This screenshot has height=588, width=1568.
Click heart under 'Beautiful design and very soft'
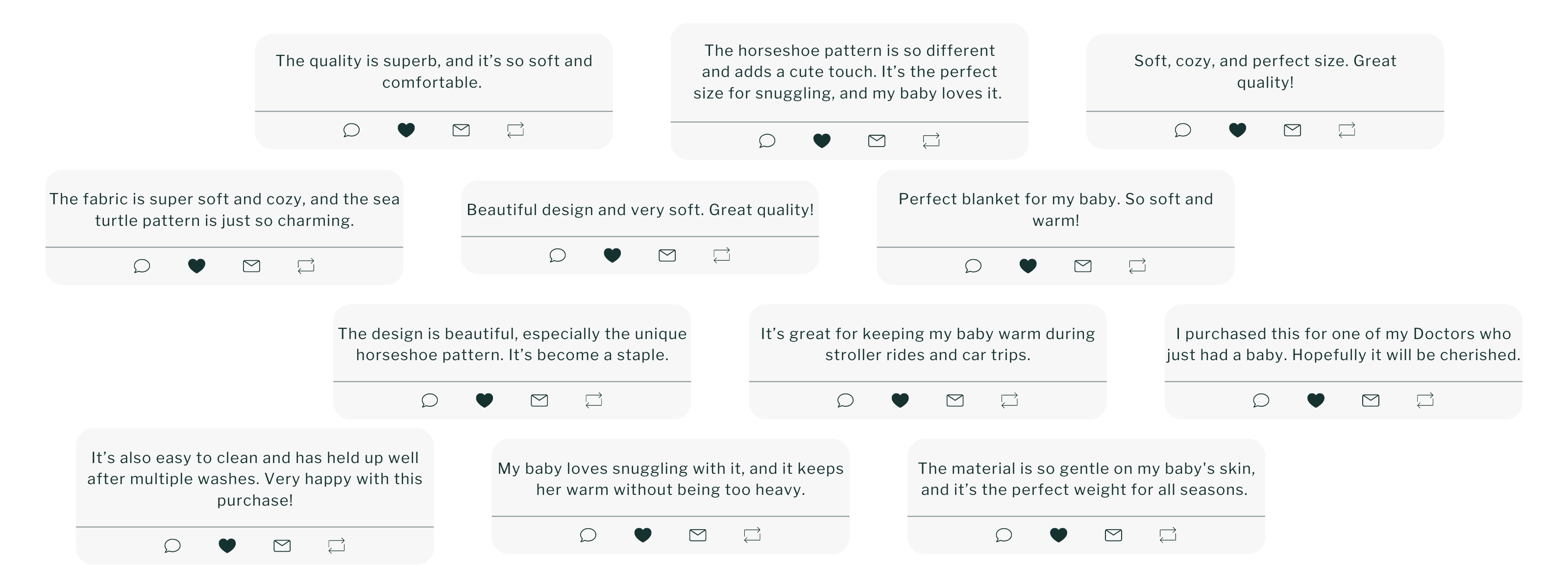pyautogui.click(x=612, y=256)
